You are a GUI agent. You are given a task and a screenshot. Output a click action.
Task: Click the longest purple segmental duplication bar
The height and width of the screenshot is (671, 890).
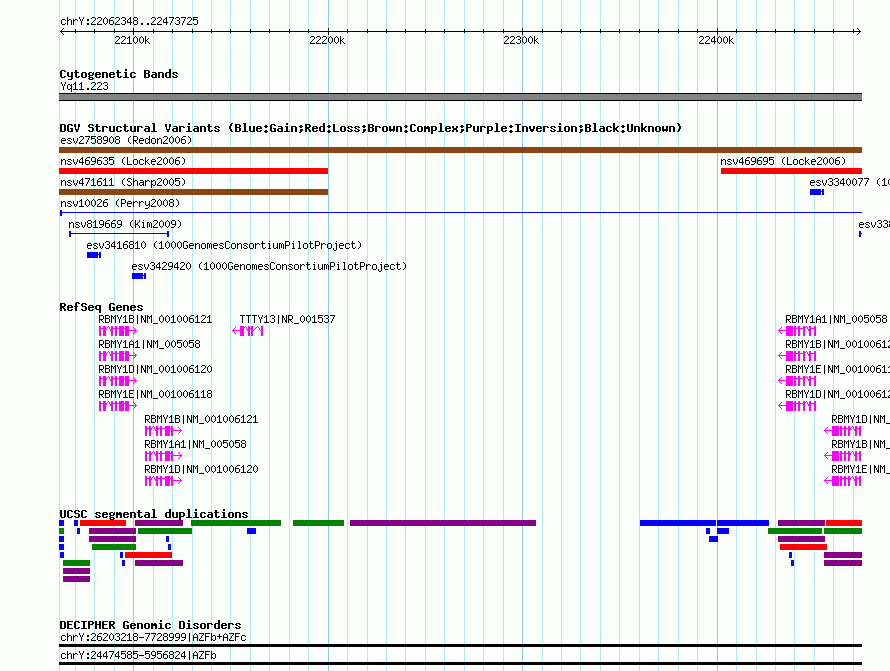[443, 523]
